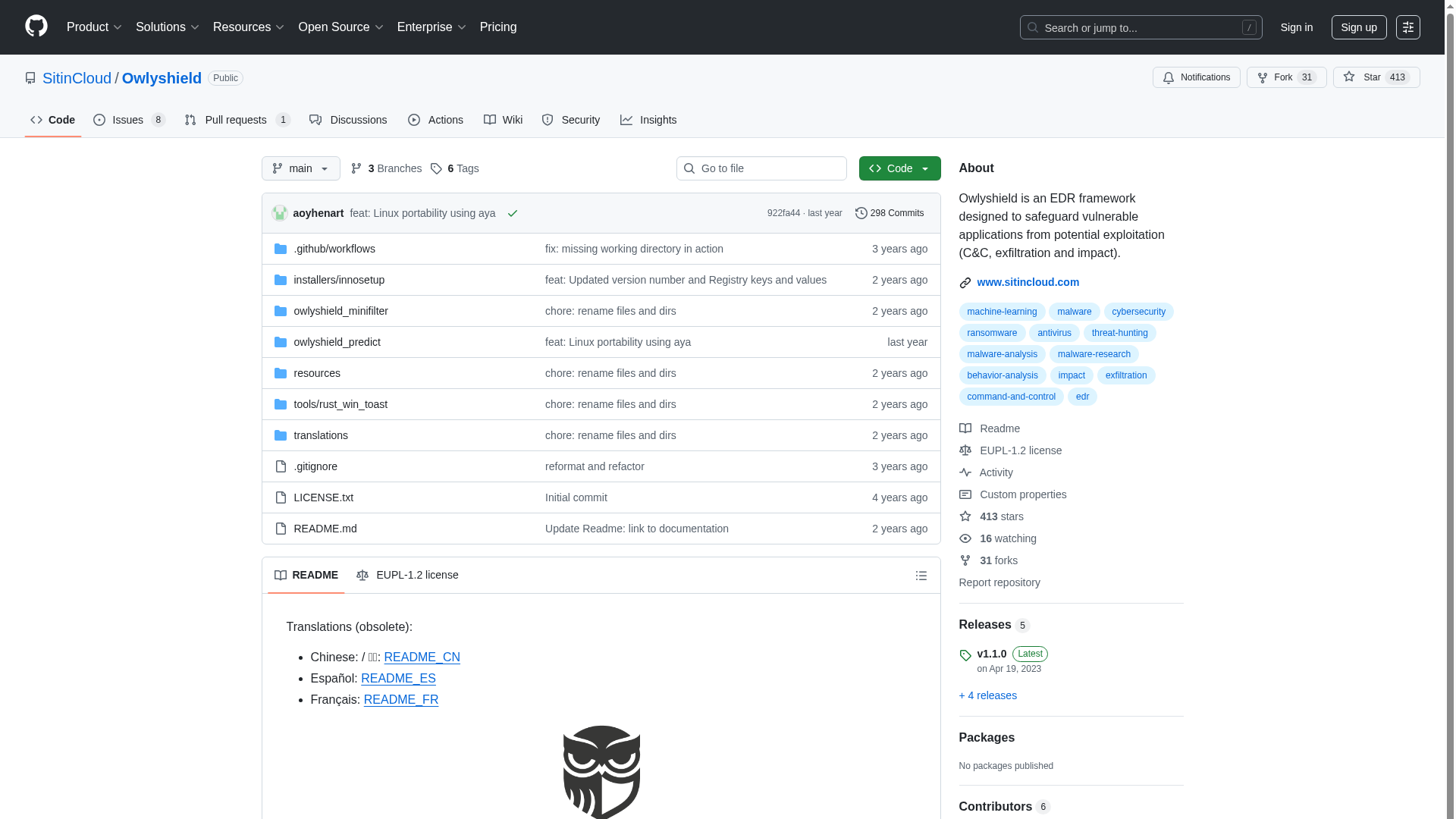Switch to the Security tab
The image size is (1456, 819).
pyautogui.click(x=570, y=120)
